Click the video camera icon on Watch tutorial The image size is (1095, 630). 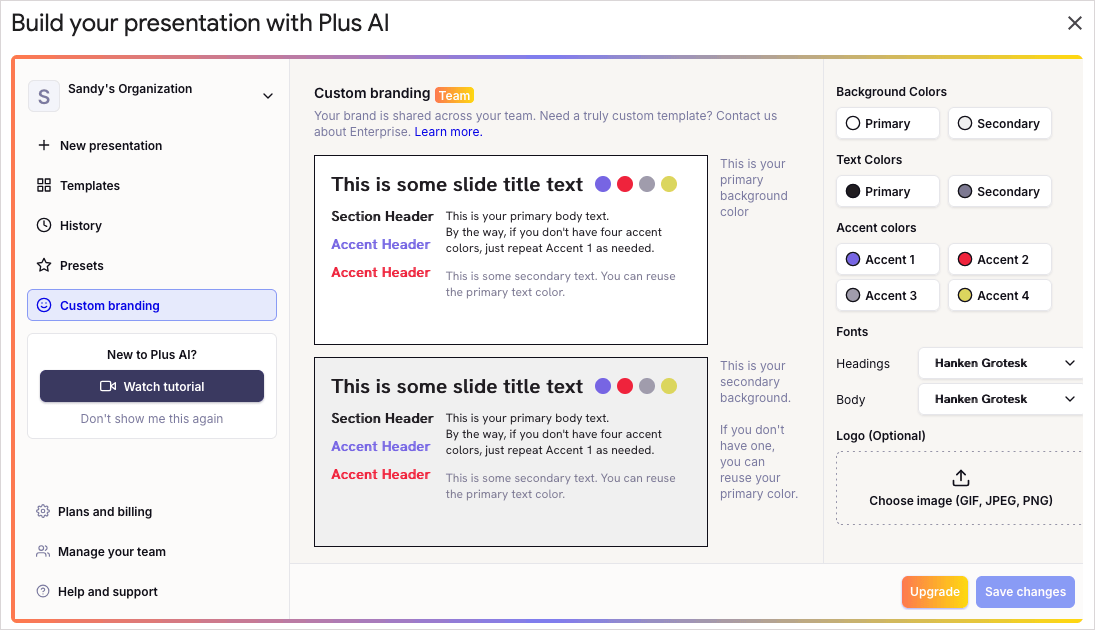click(x=108, y=386)
